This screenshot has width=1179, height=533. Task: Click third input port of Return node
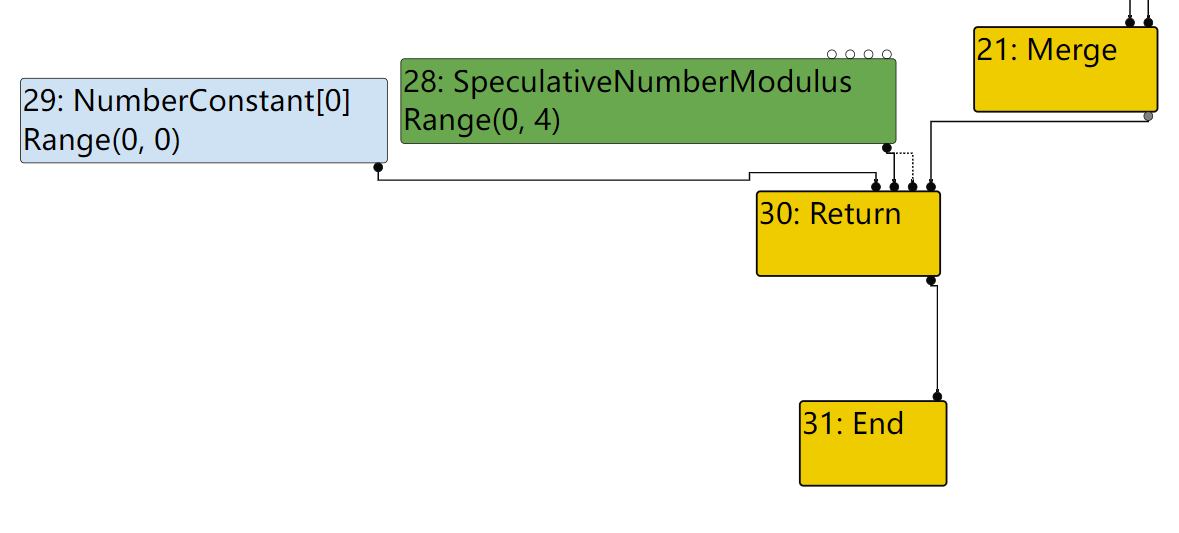pos(912,186)
